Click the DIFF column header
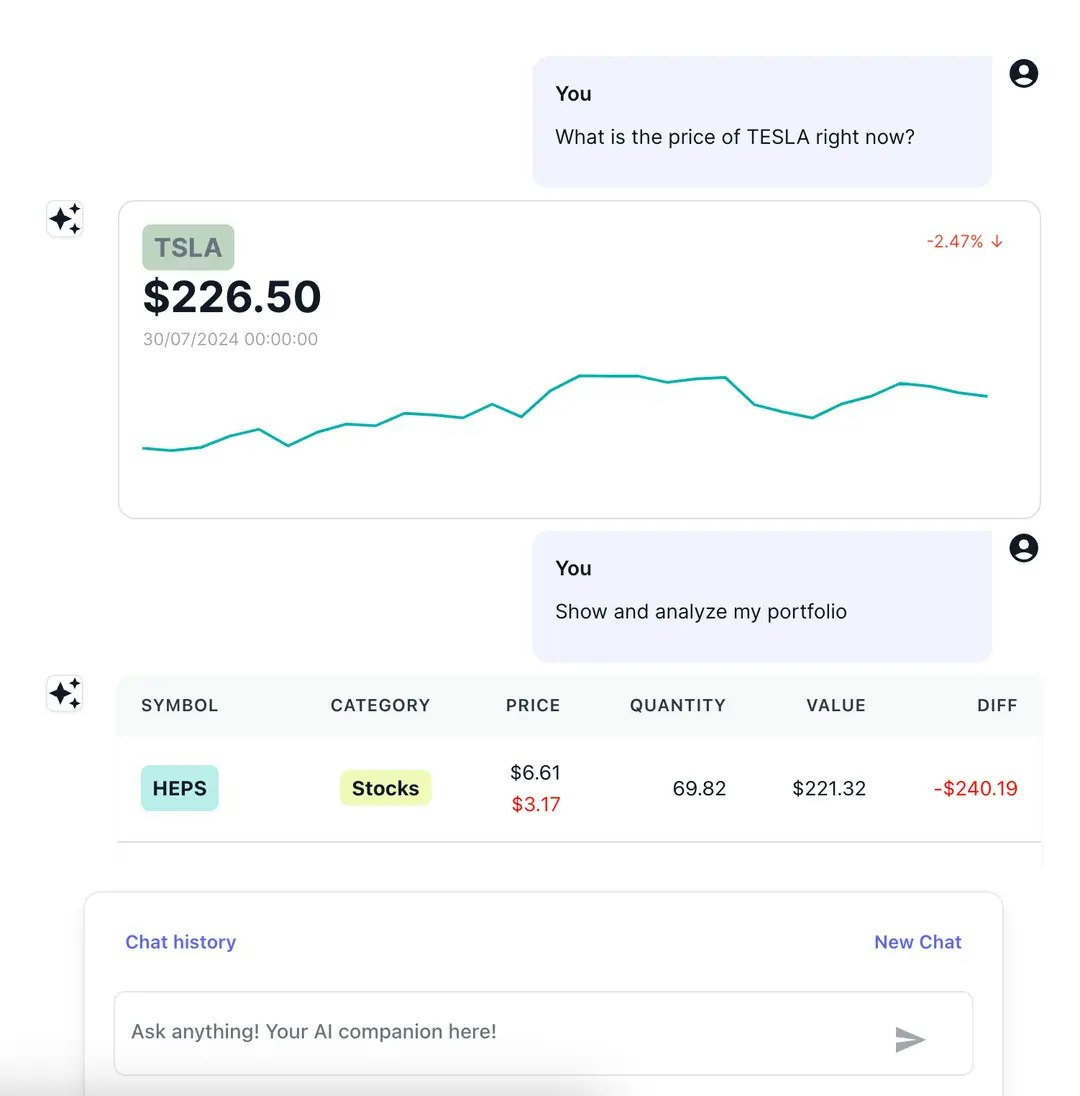The width and height of the screenshot is (1080, 1096). [x=997, y=705]
